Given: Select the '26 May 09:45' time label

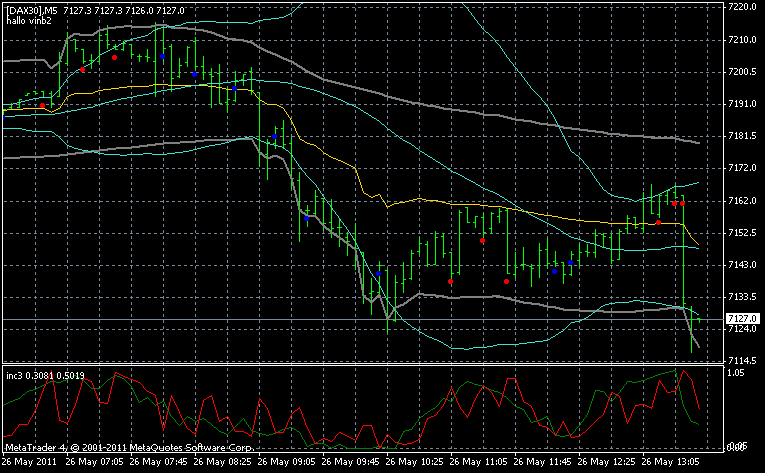Looking at the screenshot, I should click(x=351, y=461).
